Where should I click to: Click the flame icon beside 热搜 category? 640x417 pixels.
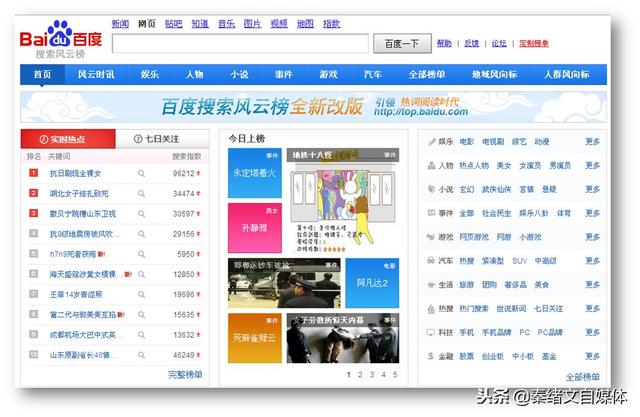pos(431,309)
